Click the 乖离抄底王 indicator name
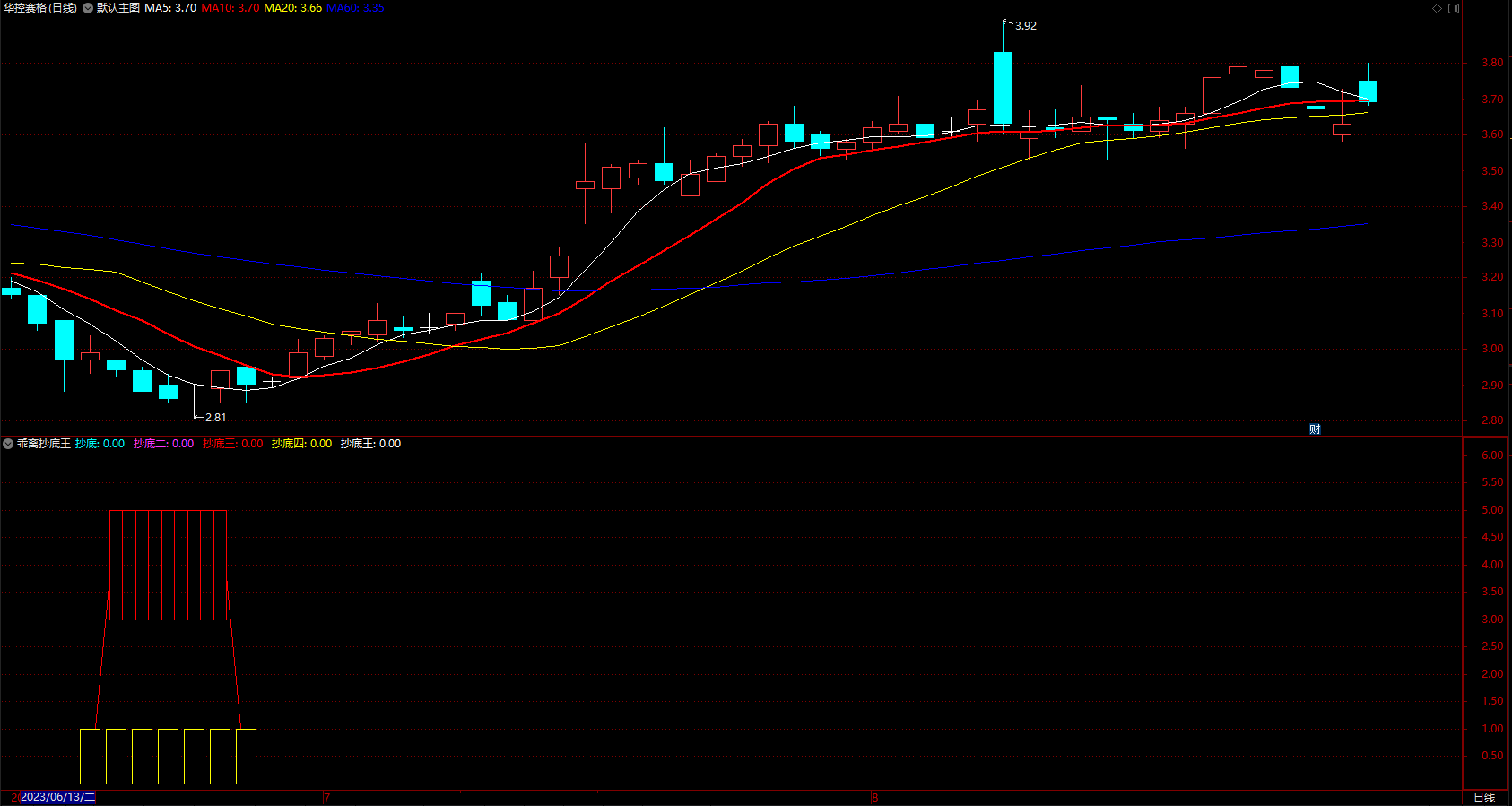Viewport: 1512px width, 806px height. (43, 444)
